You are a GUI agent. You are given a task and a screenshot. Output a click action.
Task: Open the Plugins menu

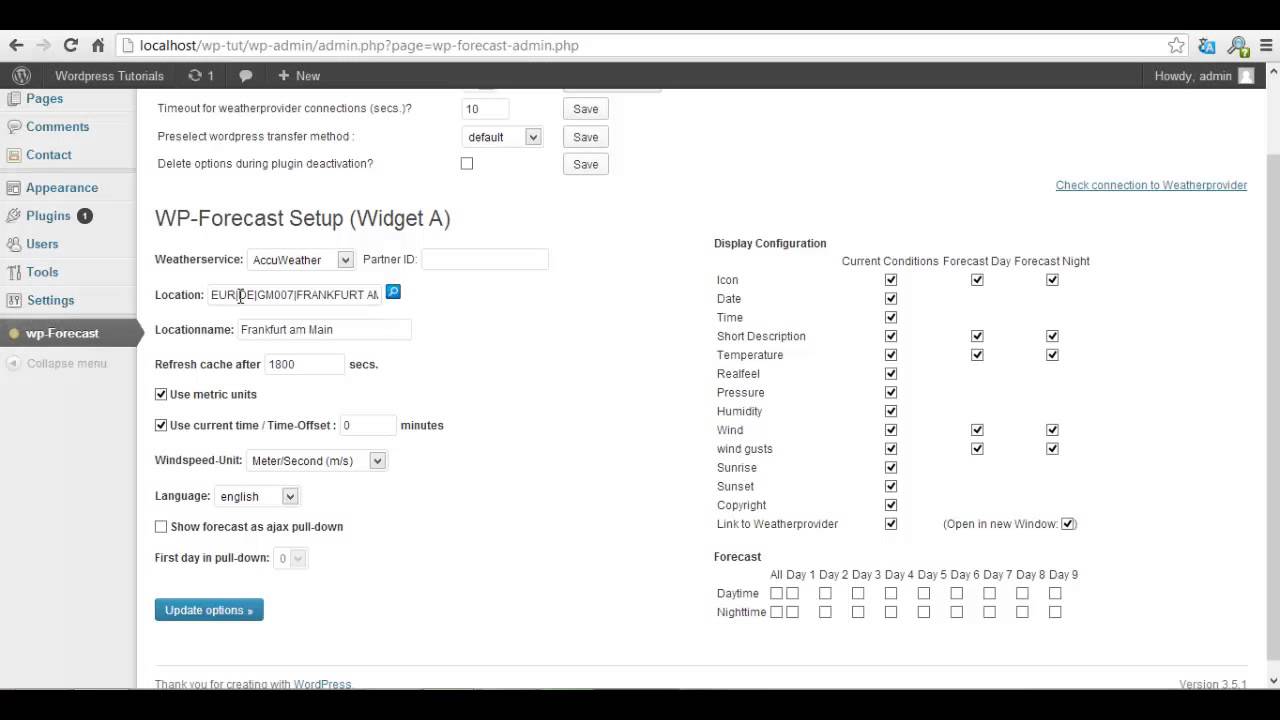[48, 216]
